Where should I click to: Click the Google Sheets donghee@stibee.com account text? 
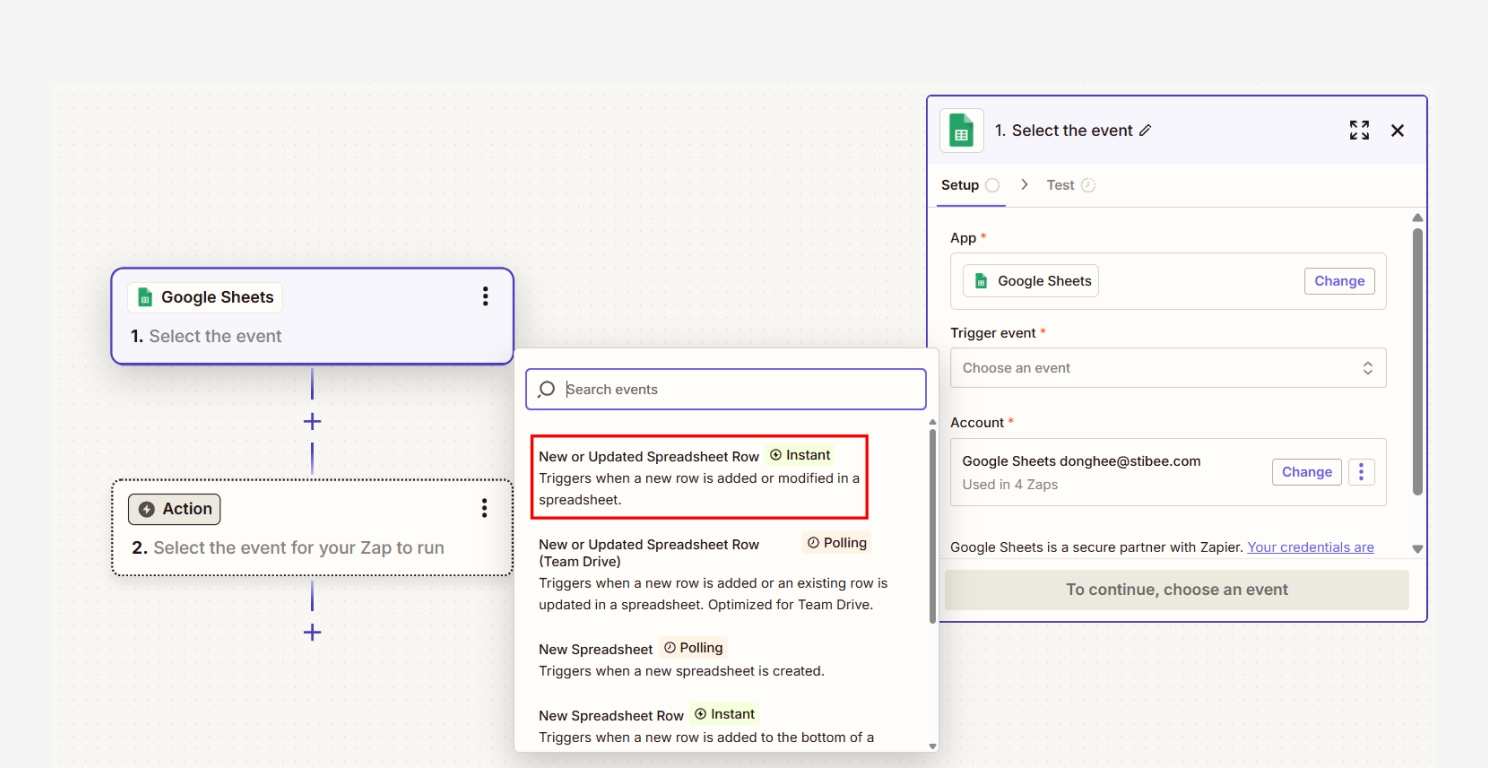click(1081, 461)
